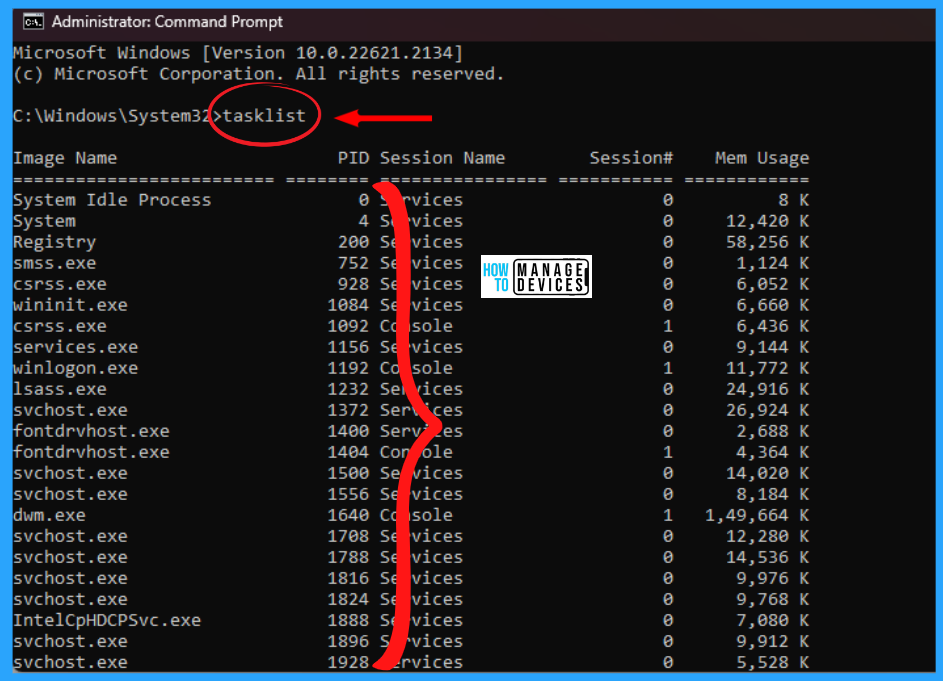Viewport: 943px width, 681px height.
Task: Click the Mem Usage column header
Action: pyautogui.click(x=762, y=158)
